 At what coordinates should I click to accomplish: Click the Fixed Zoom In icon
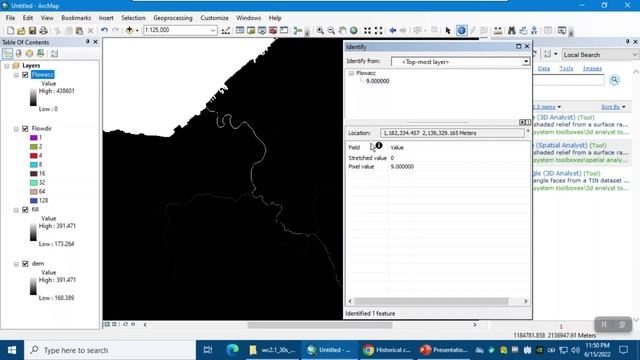tap(367, 31)
